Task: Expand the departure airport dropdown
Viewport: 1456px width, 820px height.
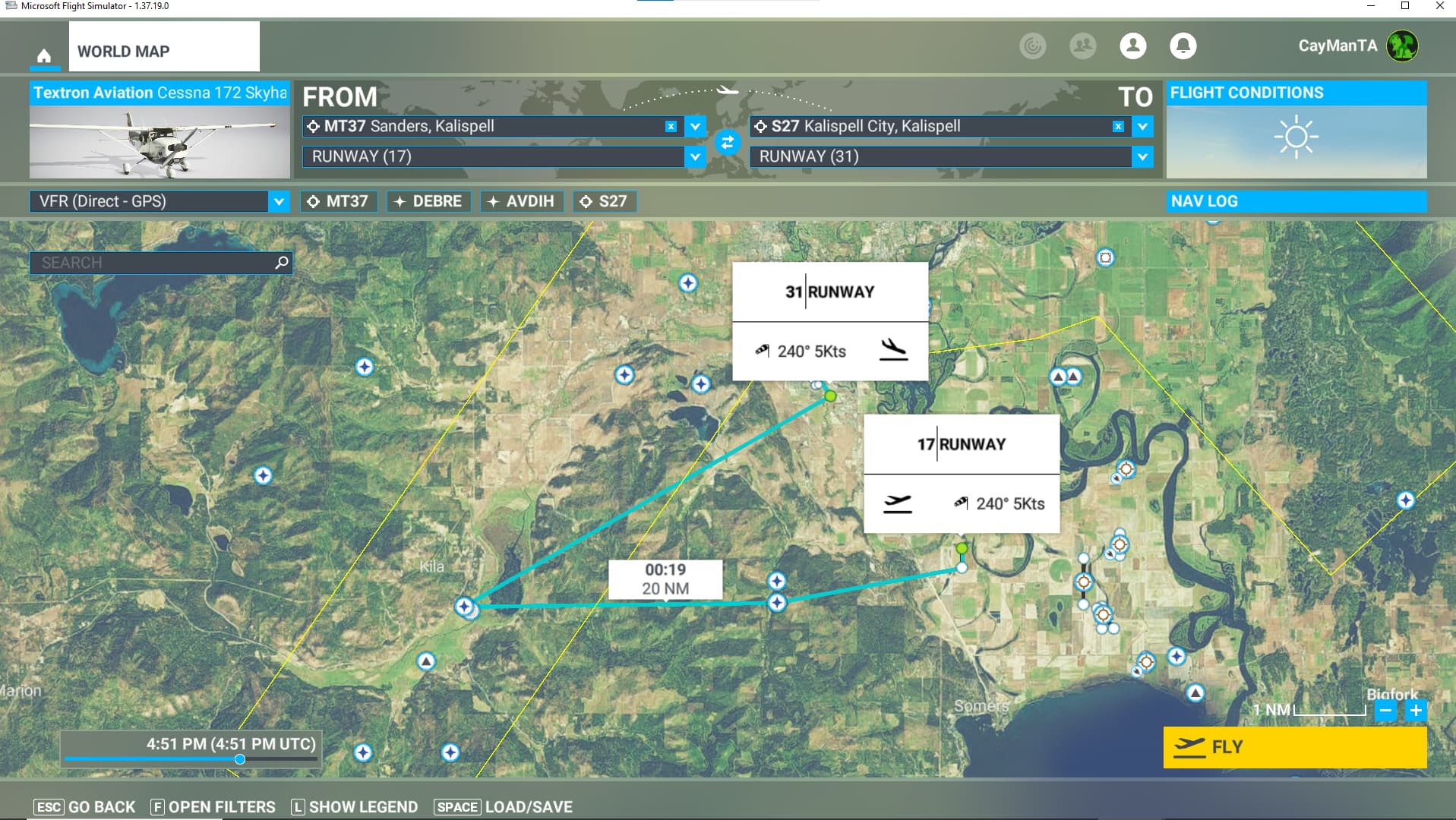Action: coord(695,126)
